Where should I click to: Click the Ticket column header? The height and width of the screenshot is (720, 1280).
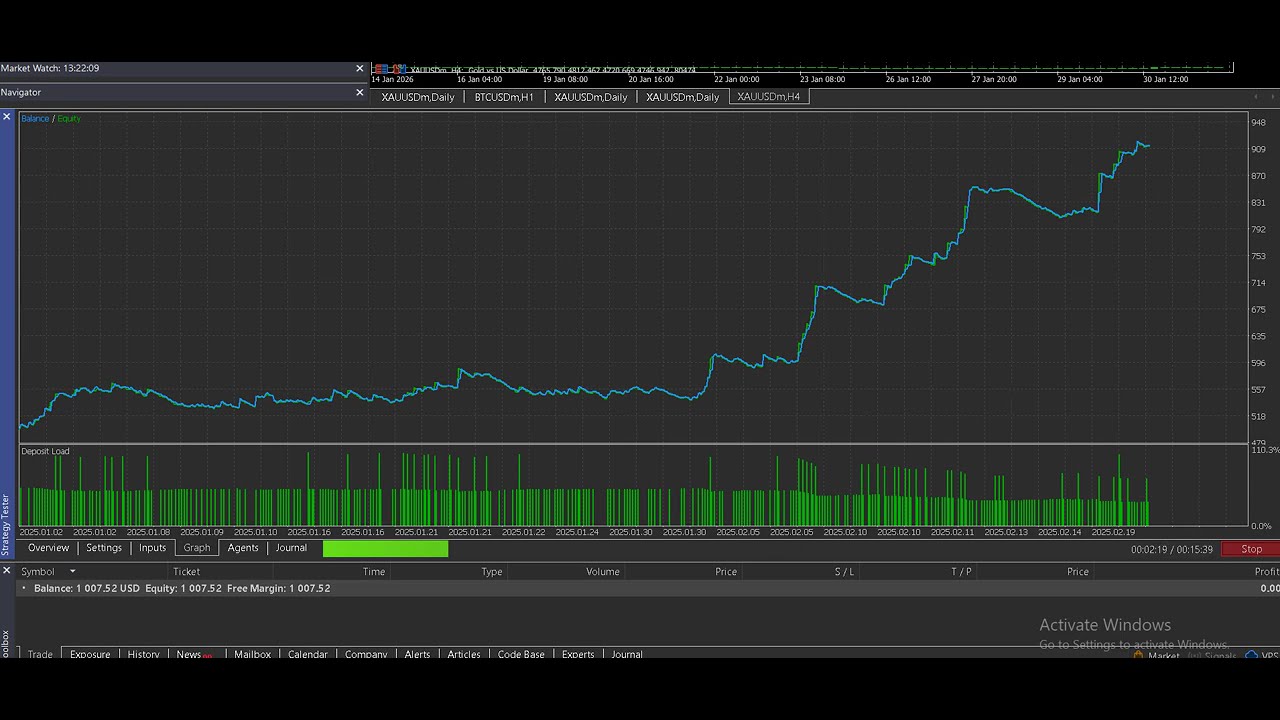187,572
